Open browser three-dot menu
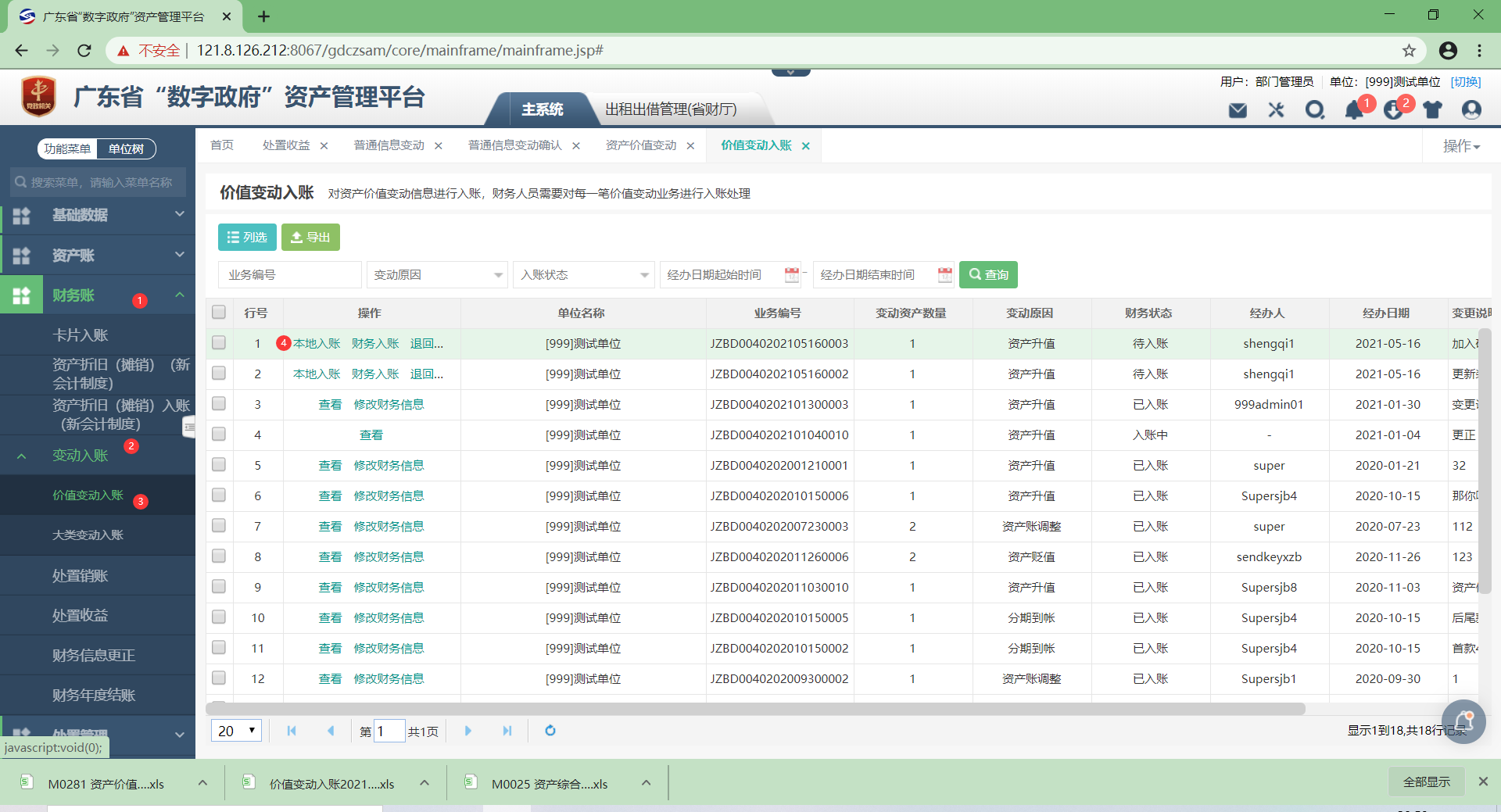Image resolution: width=1501 pixels, height=812 pixels. tap(1479, 51)
